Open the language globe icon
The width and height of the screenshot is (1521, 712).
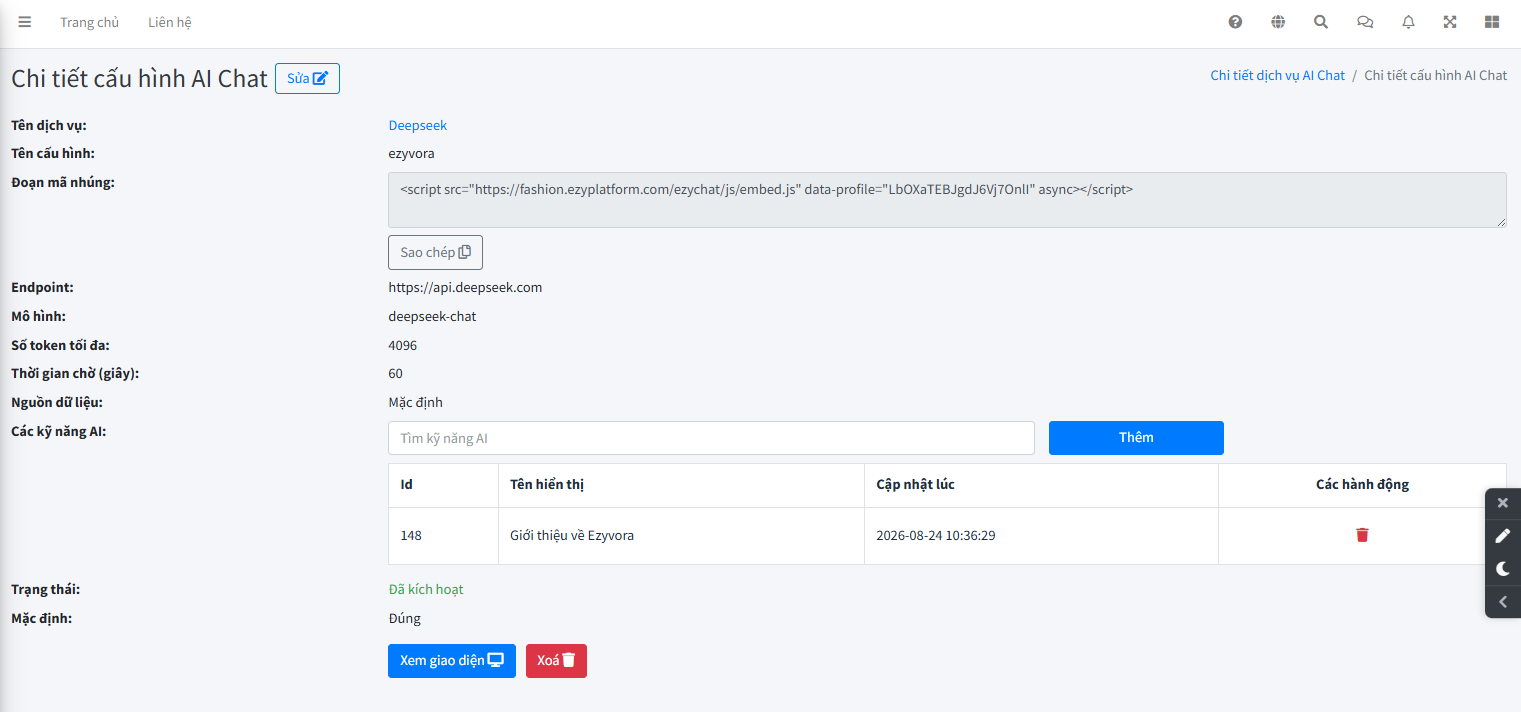(x=1278, y=22)
